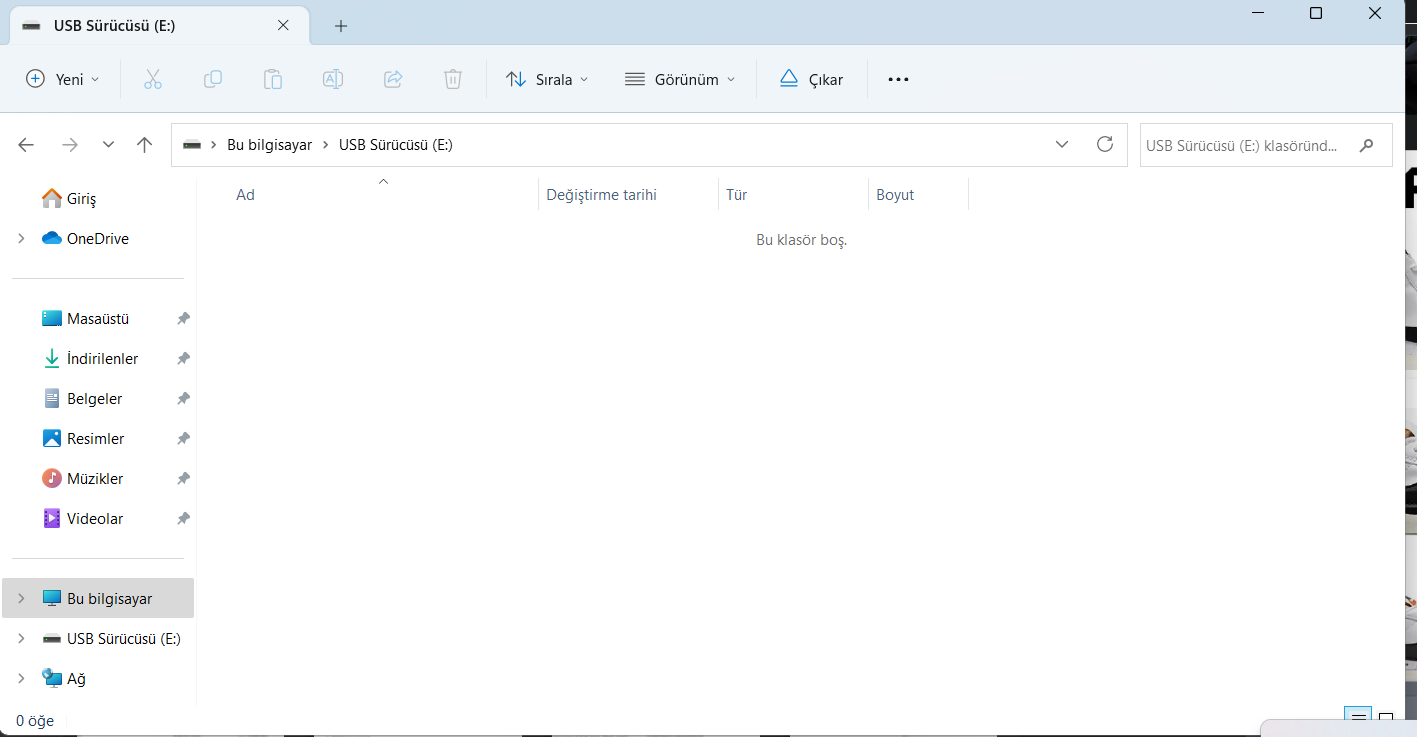Expand the address bar history dropdown

pyautogui.click(x=1062, y=145)
